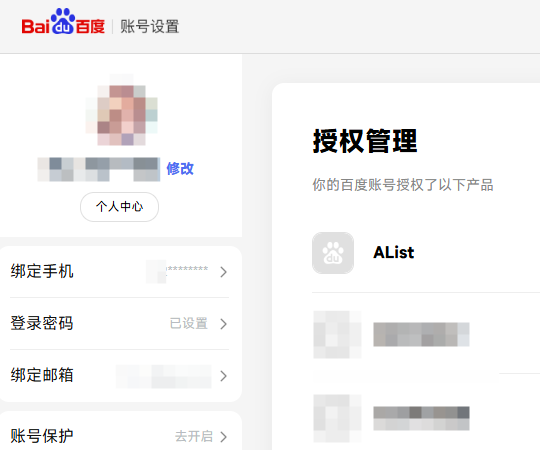Click the blue paw print du icon
Viewport: 540px width, 450px height.
pos(63,21)
